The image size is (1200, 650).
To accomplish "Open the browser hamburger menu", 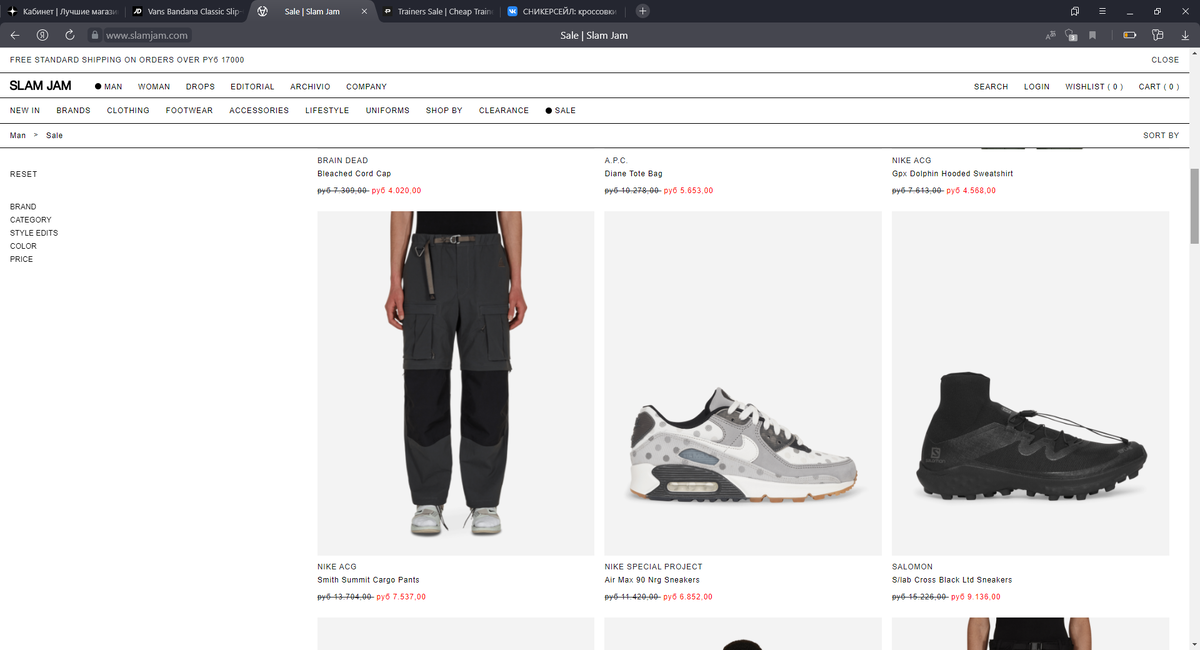I will tap(1102, 11).
